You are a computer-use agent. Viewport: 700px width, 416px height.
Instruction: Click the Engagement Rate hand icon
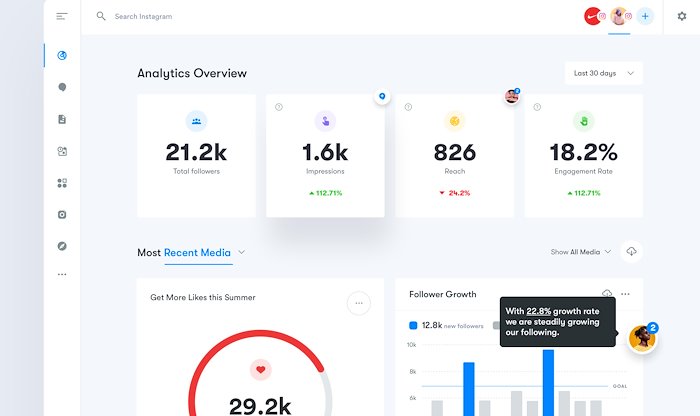click(583, 121)
